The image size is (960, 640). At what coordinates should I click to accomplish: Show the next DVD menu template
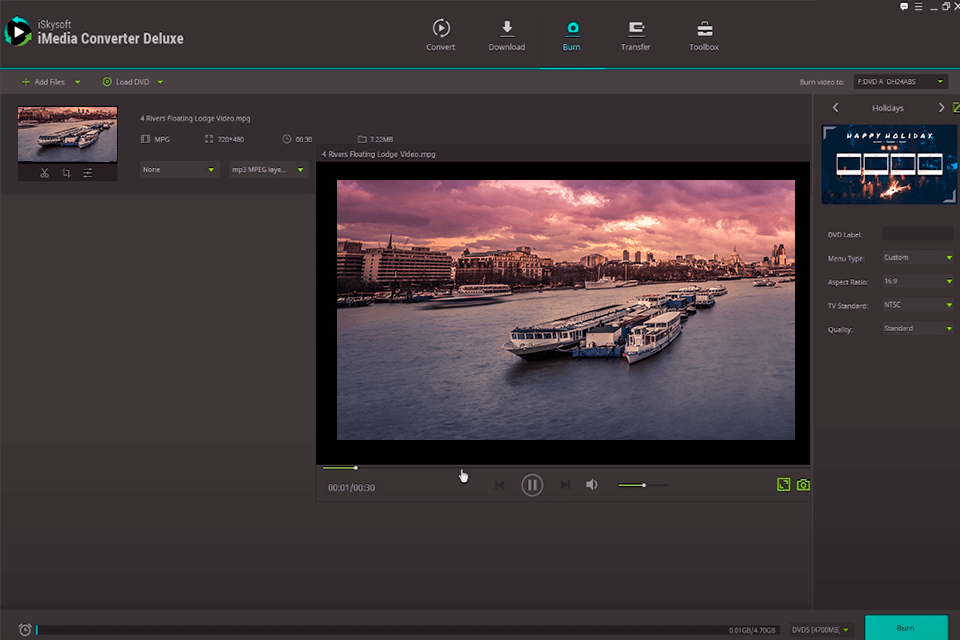[941, 108]
